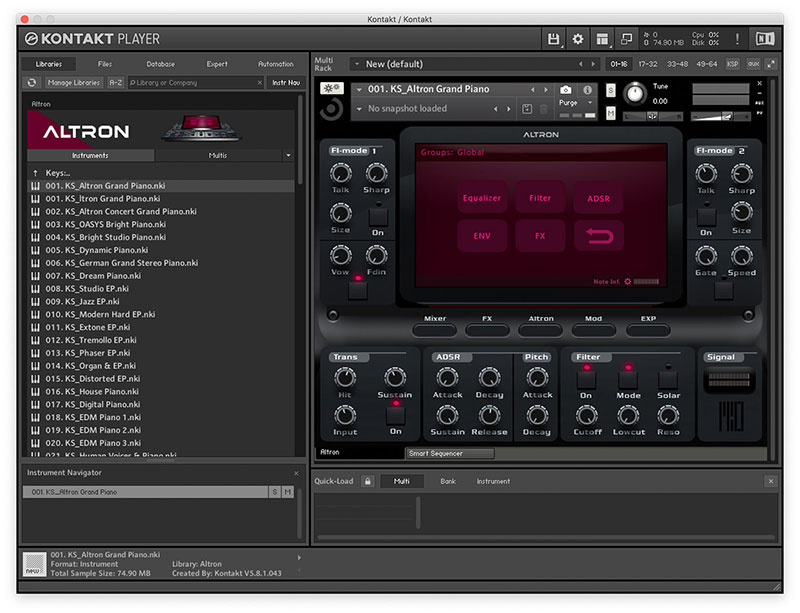Open instrument name dropdown arrow
This screenshot has width=800, height=613.
(x=359, y=89)
